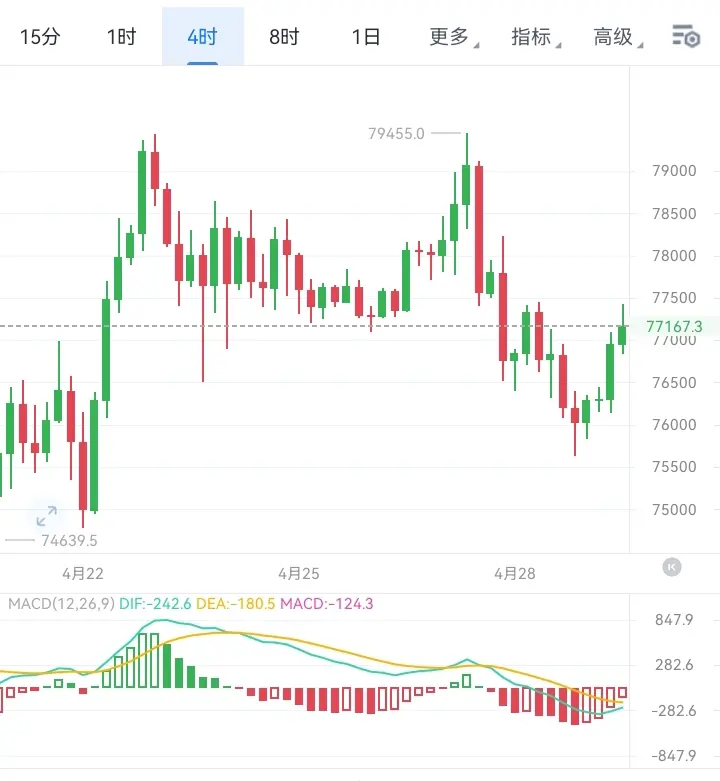The image size is (720, 781).
Task: Click the -847.9 MACD axis label
Action: tap(674, 756)
